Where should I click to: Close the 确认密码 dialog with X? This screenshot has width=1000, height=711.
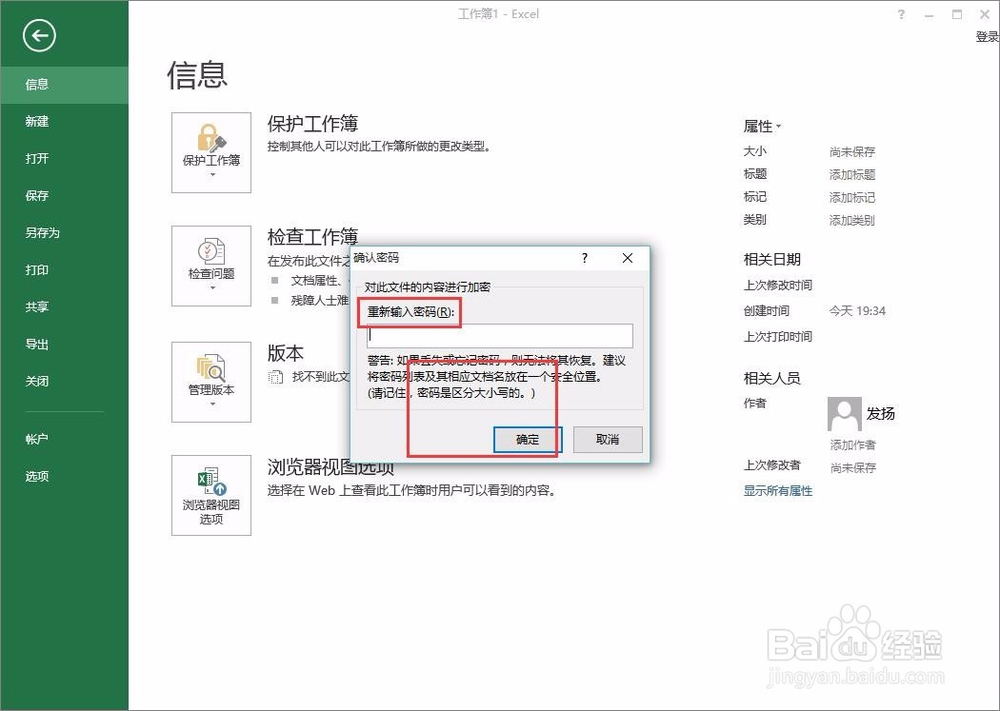(628, 258)
